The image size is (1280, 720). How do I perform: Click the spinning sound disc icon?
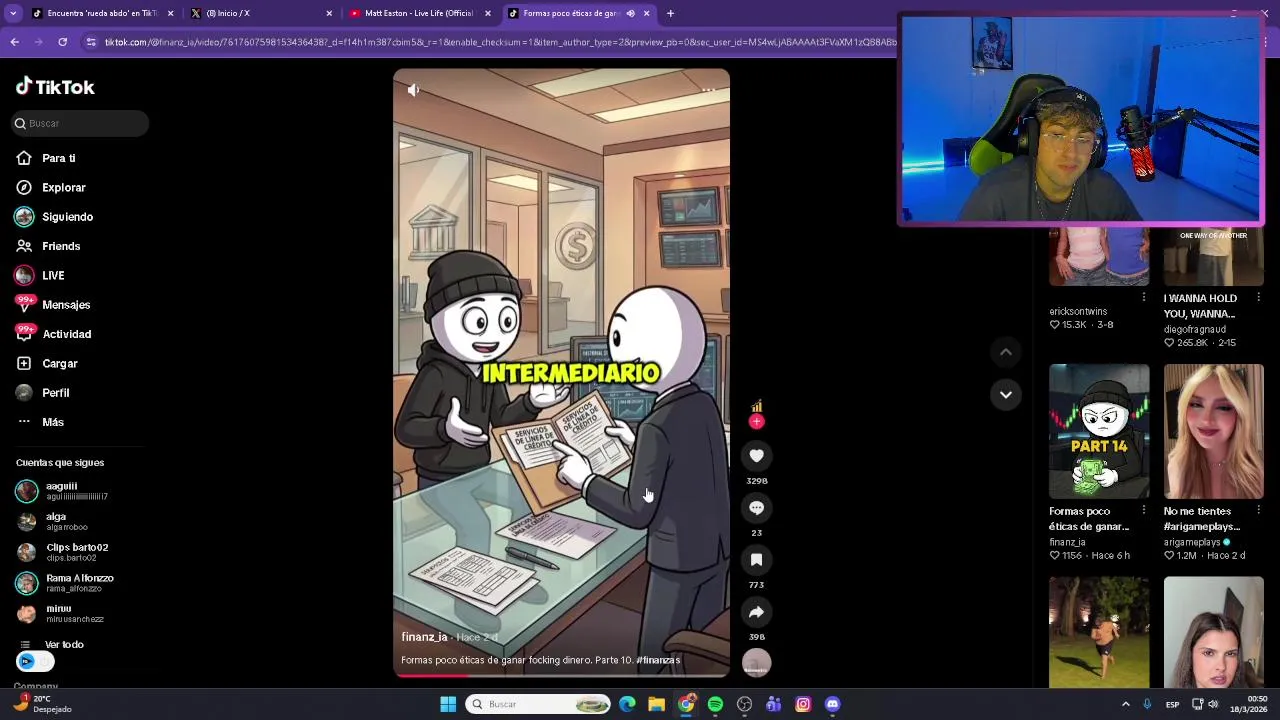point(757,662)
